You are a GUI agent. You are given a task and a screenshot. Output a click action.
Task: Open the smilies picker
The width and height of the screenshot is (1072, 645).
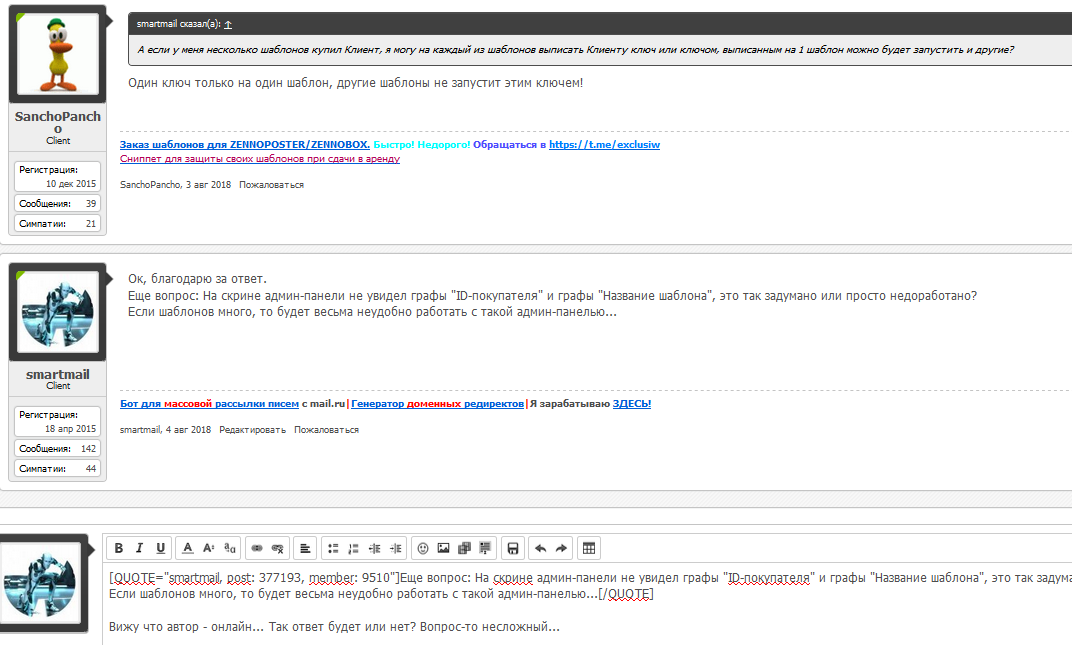click(423, 548)
